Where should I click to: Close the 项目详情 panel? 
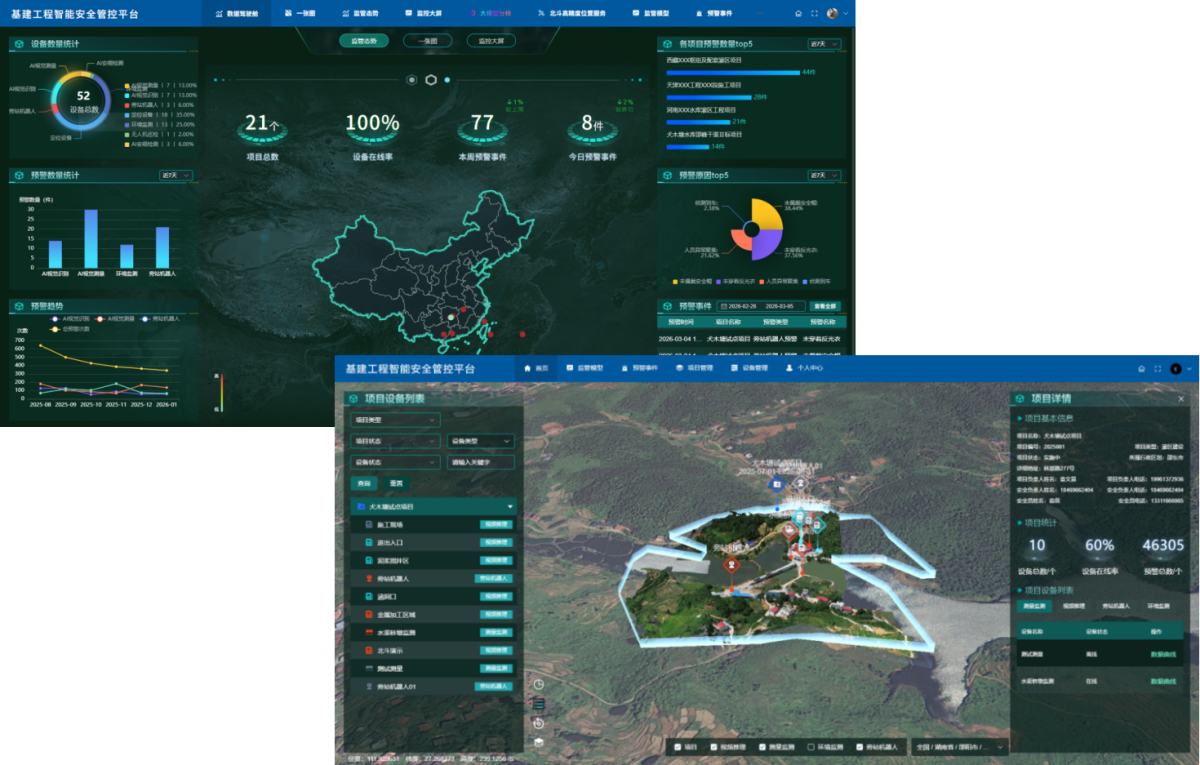click(1181, 398)
